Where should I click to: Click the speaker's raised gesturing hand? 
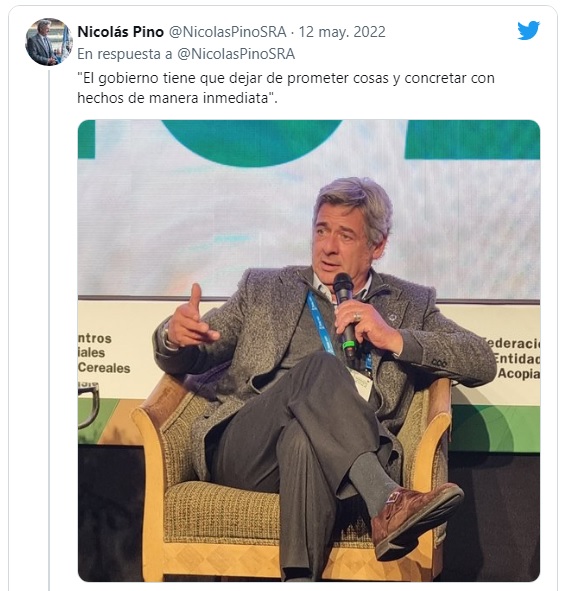point(191,321)
